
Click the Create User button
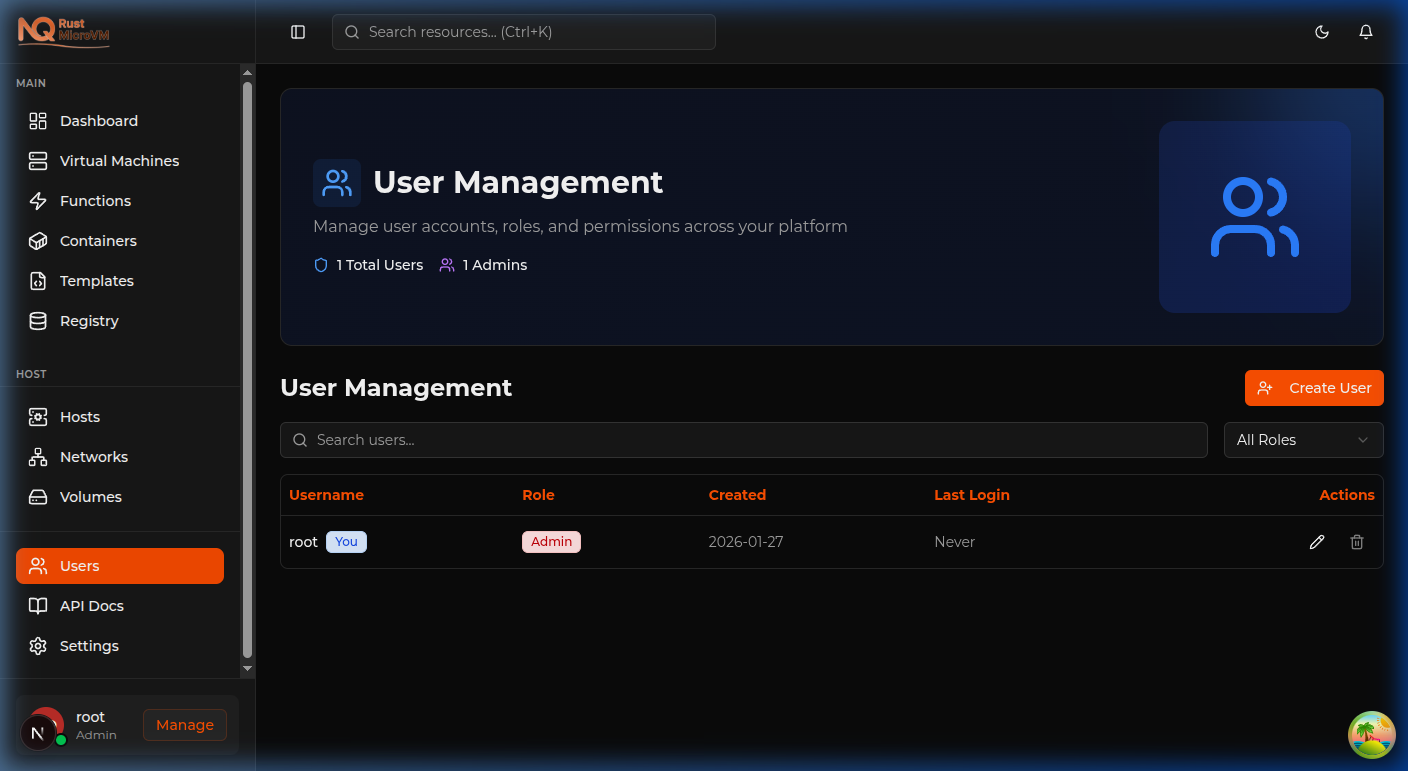(x=1314, y=387)
